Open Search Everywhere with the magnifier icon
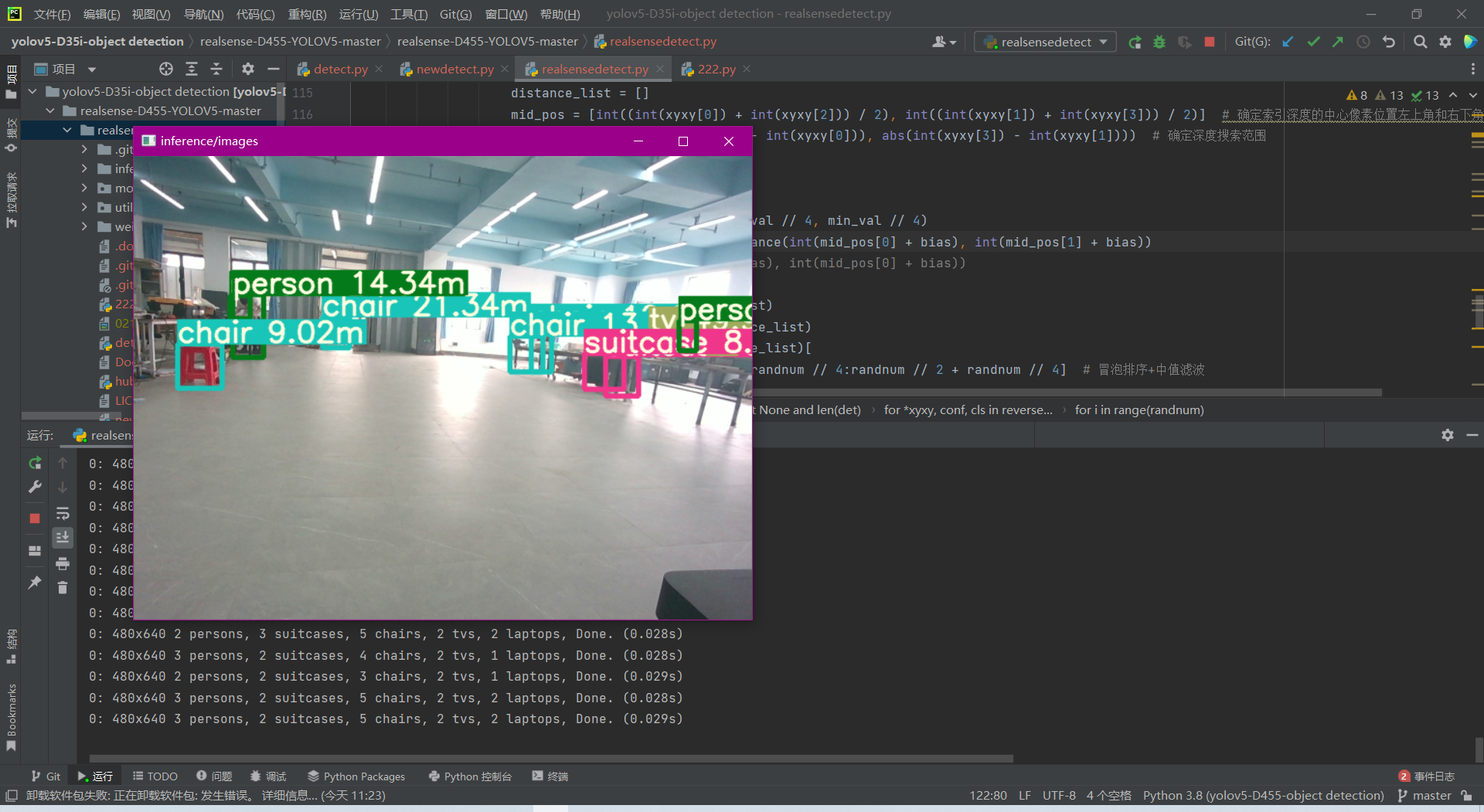 1420,42
